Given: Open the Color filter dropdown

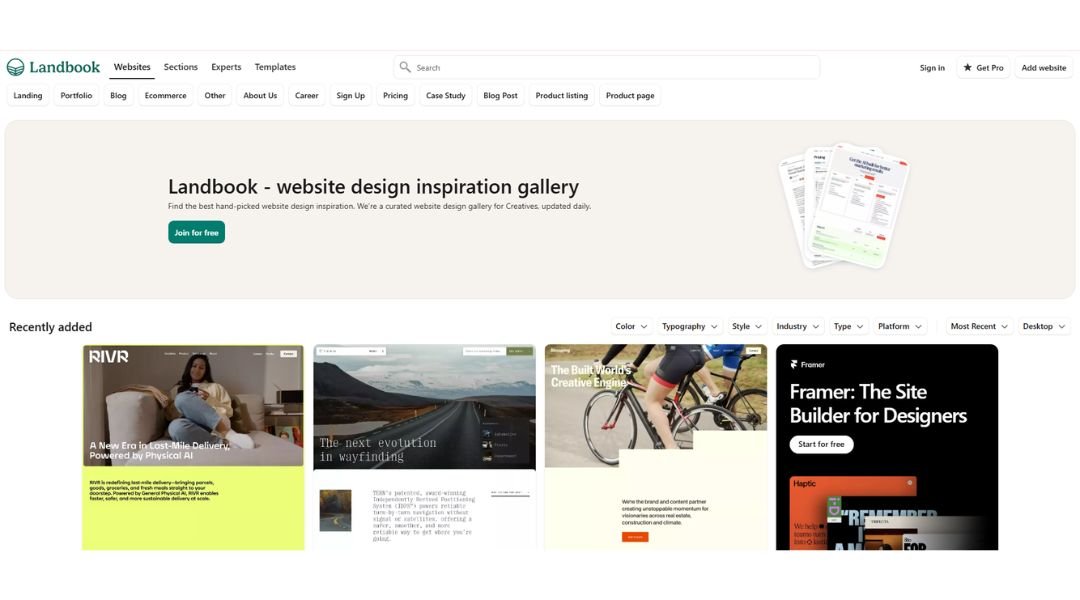Looking at the screenshot, I should 631,327.
